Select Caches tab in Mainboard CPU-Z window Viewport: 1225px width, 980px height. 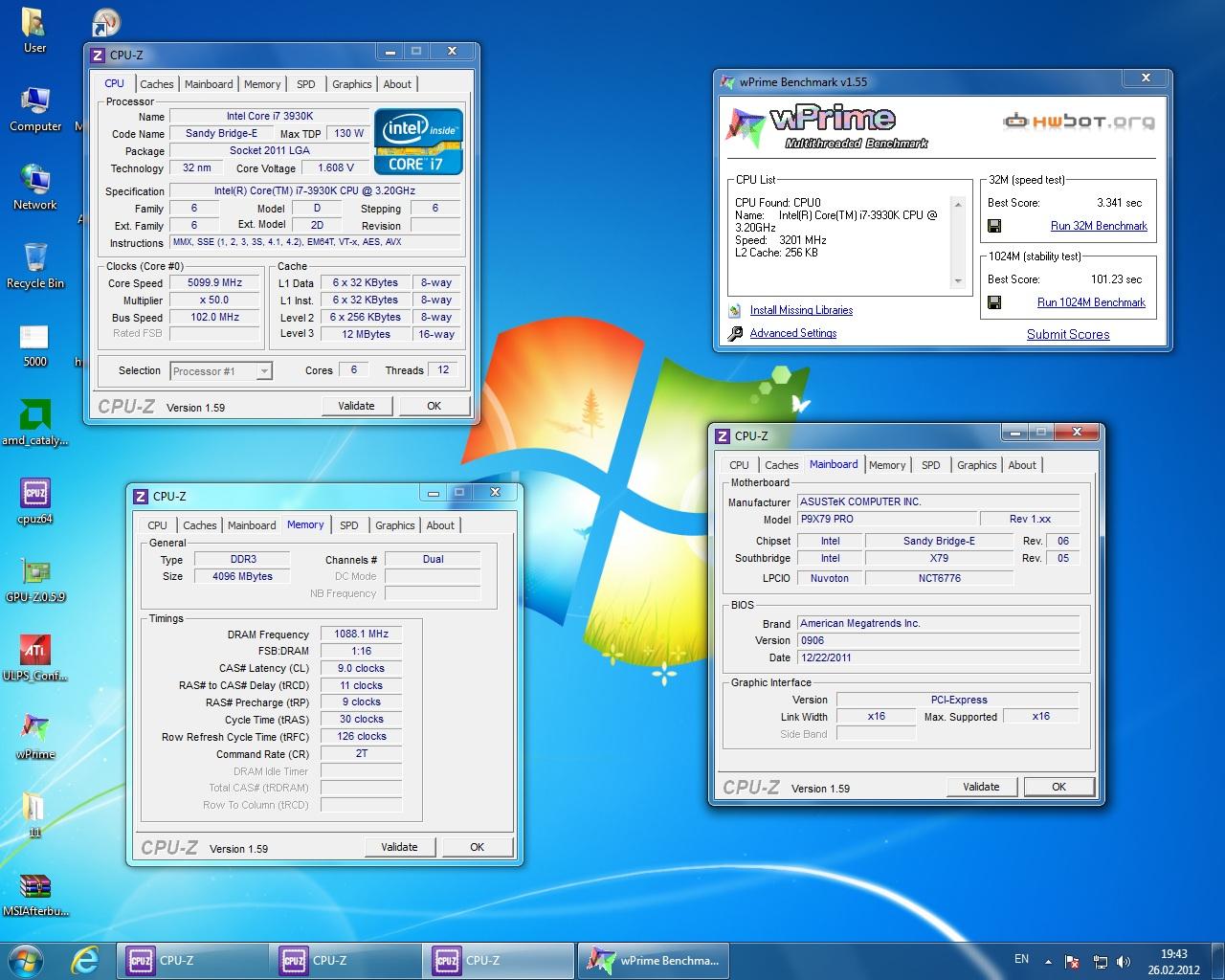click(x=782, y=465)
